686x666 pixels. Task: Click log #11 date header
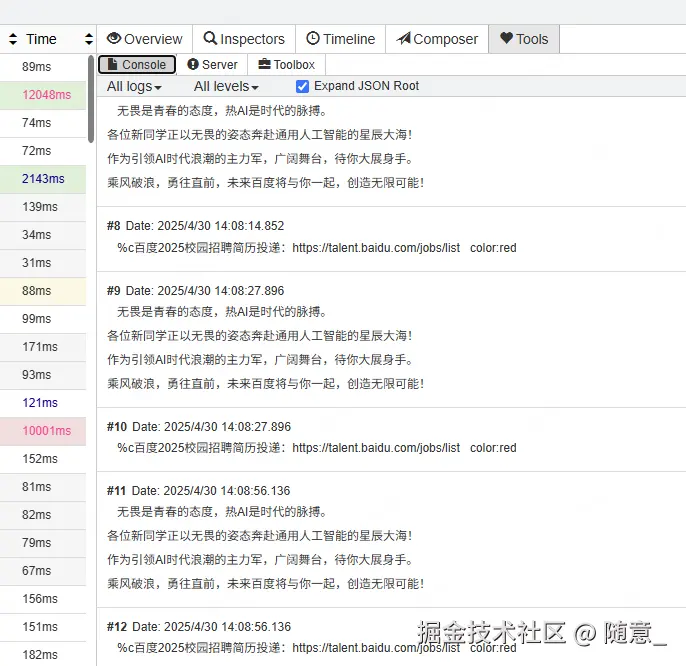[x=199, y=491]
